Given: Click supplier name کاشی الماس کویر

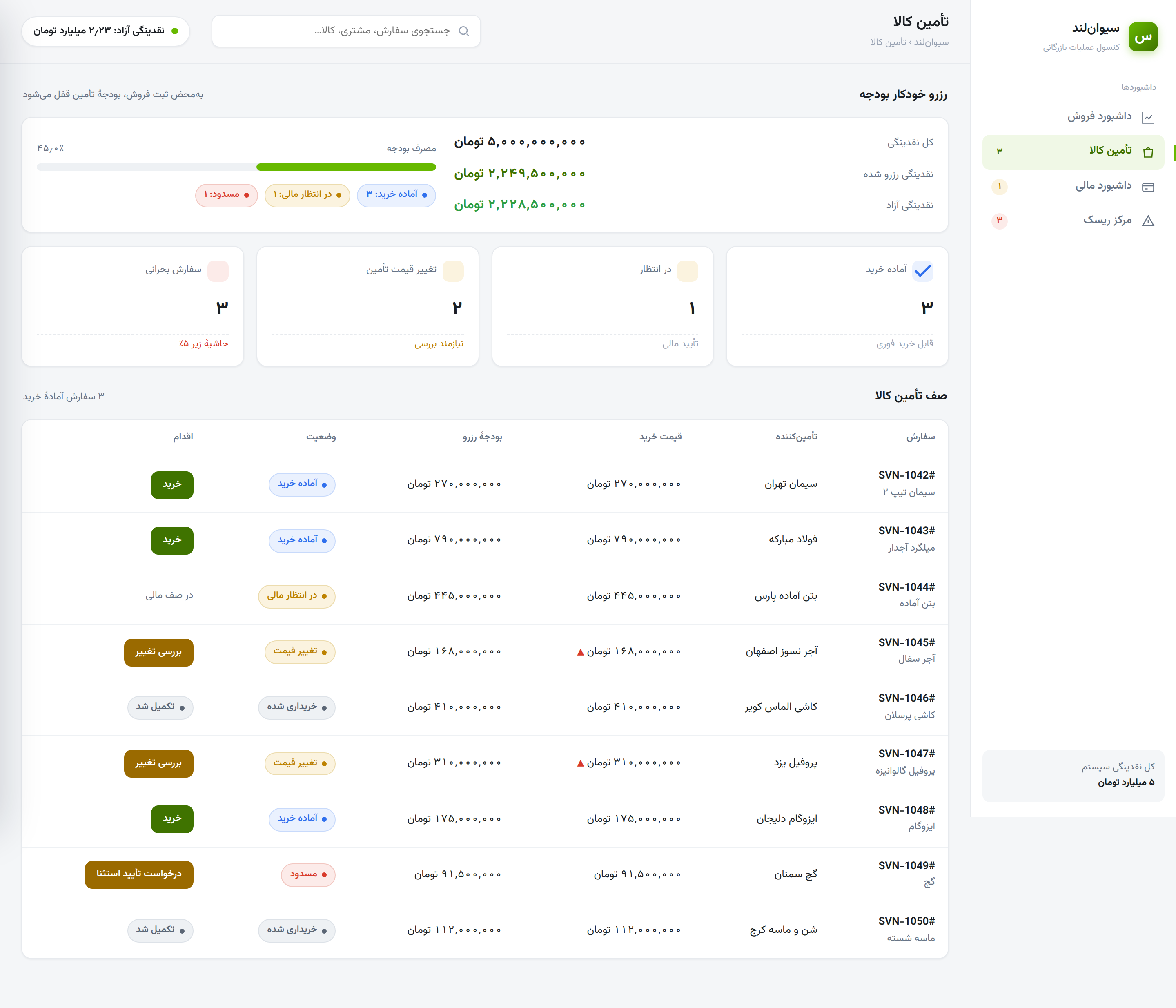Looking at the screenshot, I should pyautogui.click(x=781, y=707).
